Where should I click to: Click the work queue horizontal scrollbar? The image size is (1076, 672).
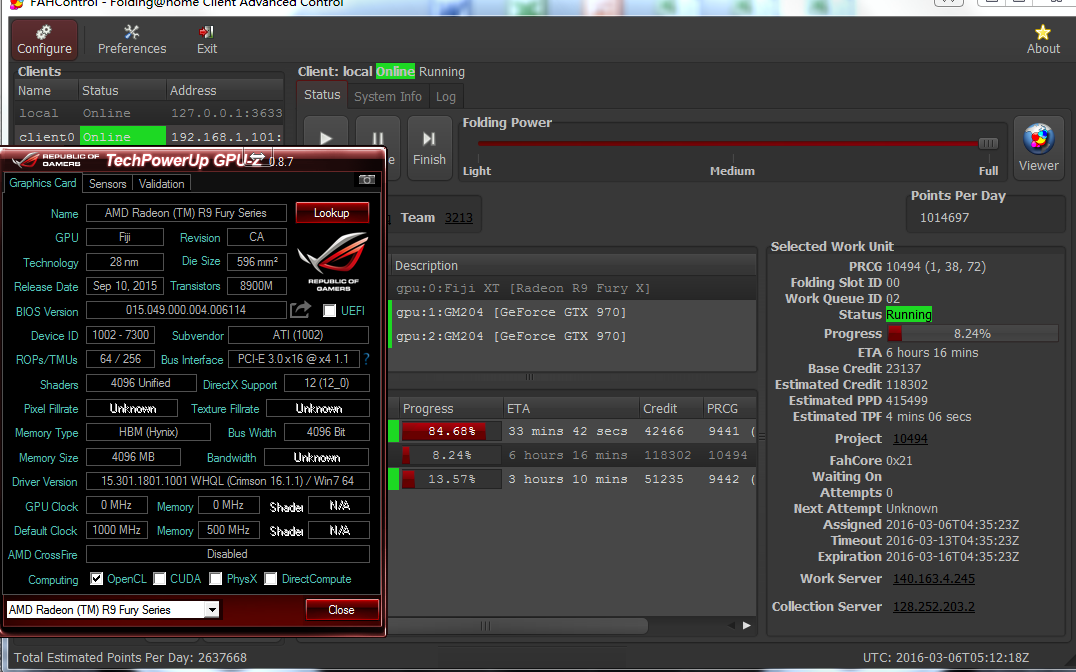click(x=518, y=626)
